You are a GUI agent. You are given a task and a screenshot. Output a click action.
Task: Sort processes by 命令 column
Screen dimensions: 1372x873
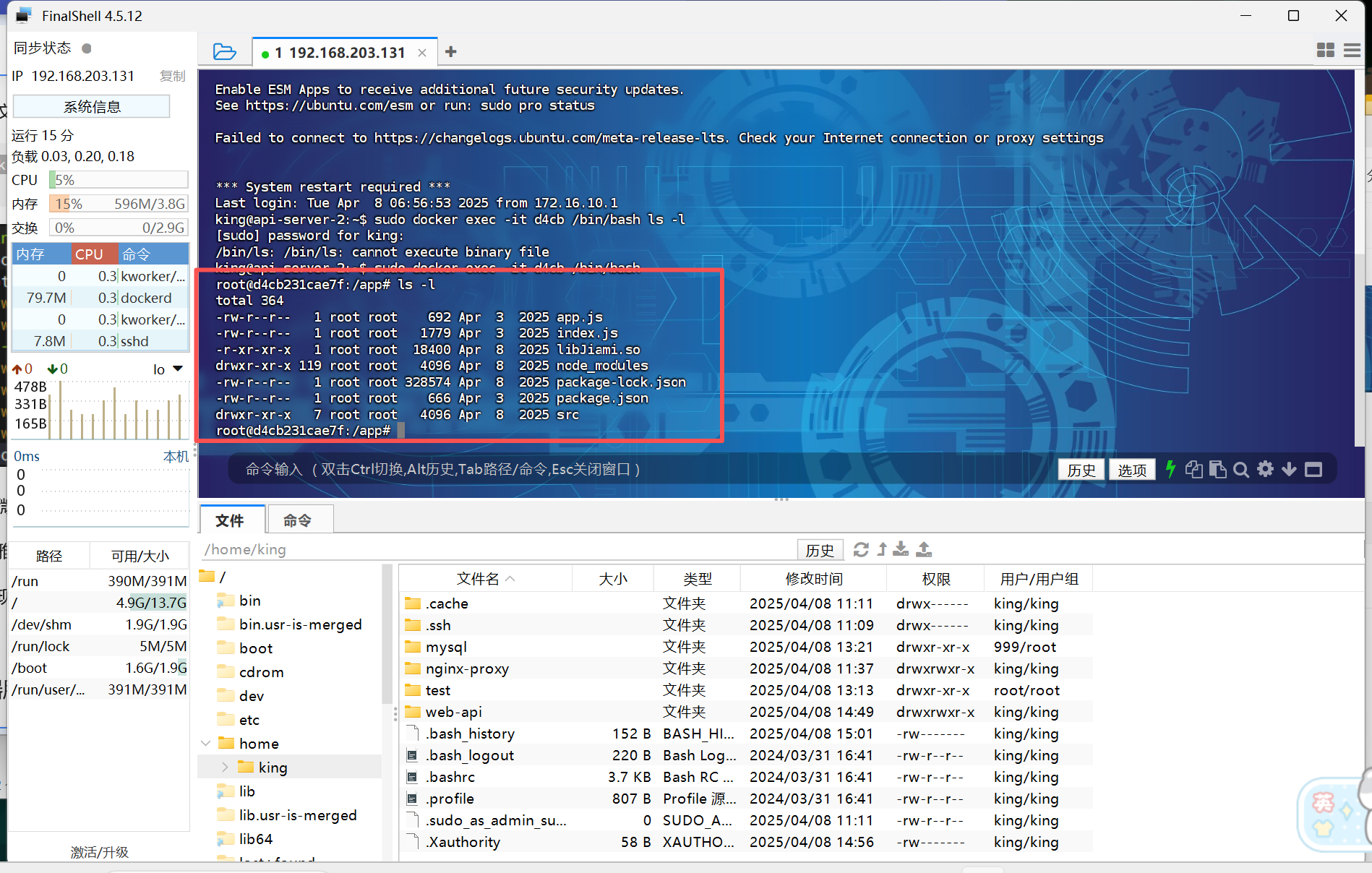pyautogui.click(x=153, y=254)
